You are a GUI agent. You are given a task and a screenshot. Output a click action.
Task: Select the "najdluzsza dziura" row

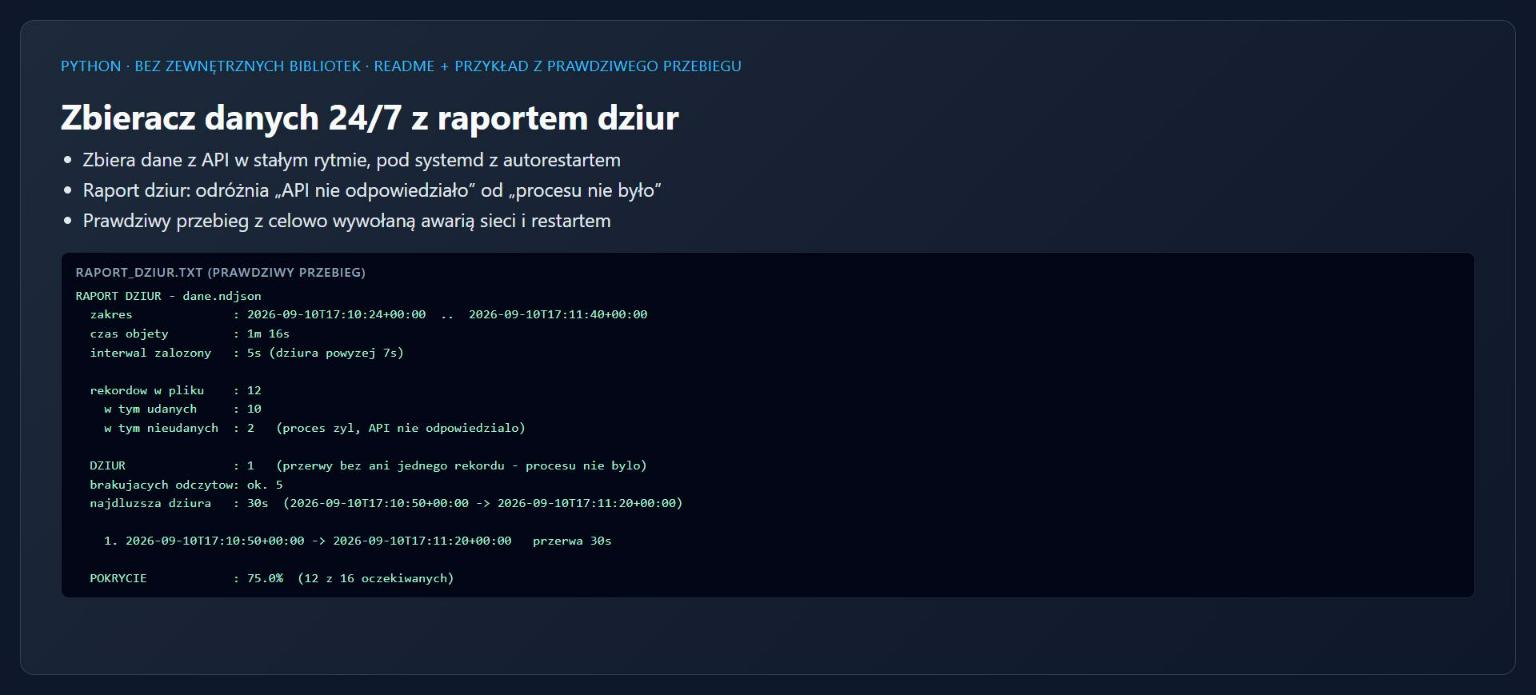coord(386,504)
